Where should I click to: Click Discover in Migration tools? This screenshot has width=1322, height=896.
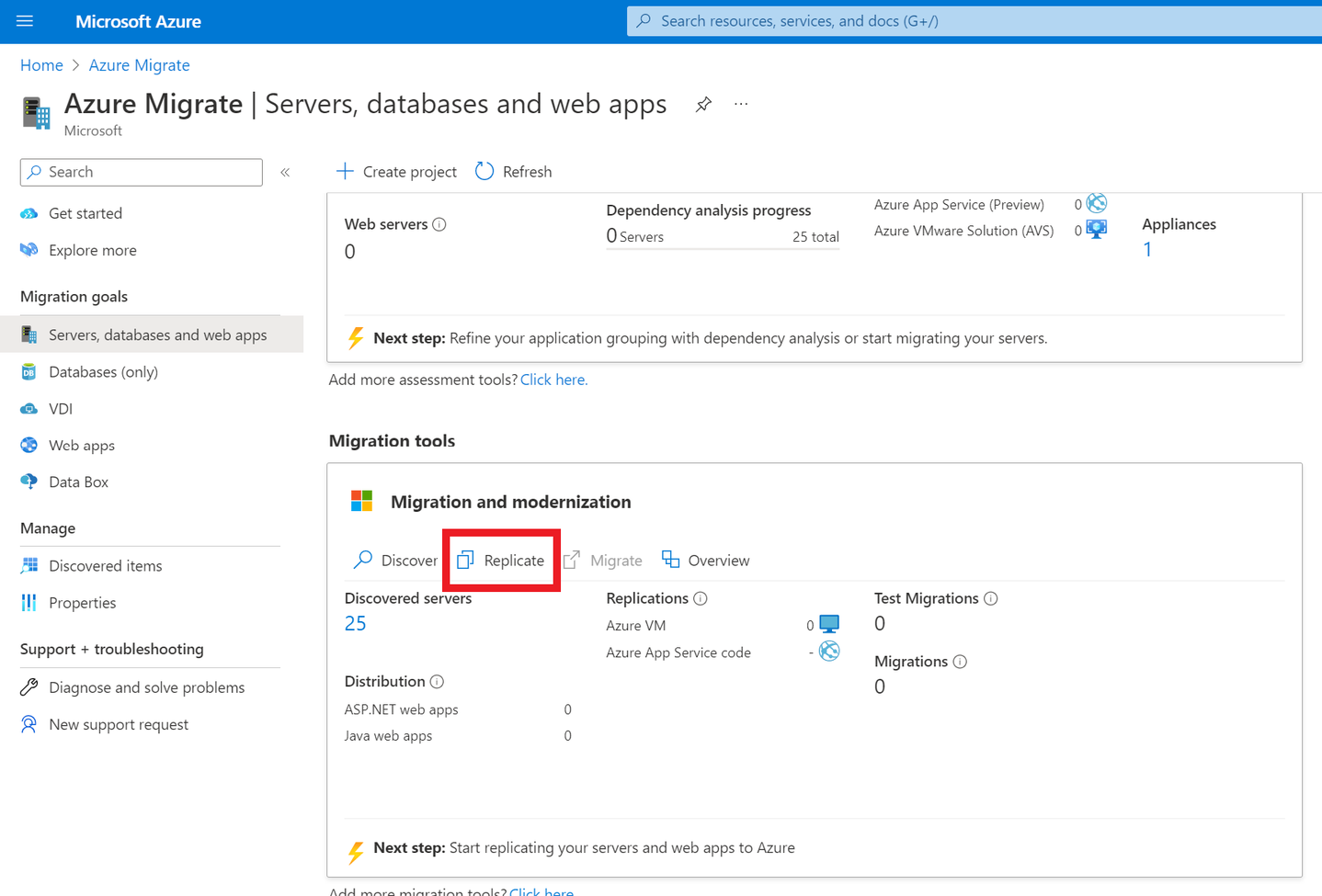pyautogui.click(x=395, y=560)
